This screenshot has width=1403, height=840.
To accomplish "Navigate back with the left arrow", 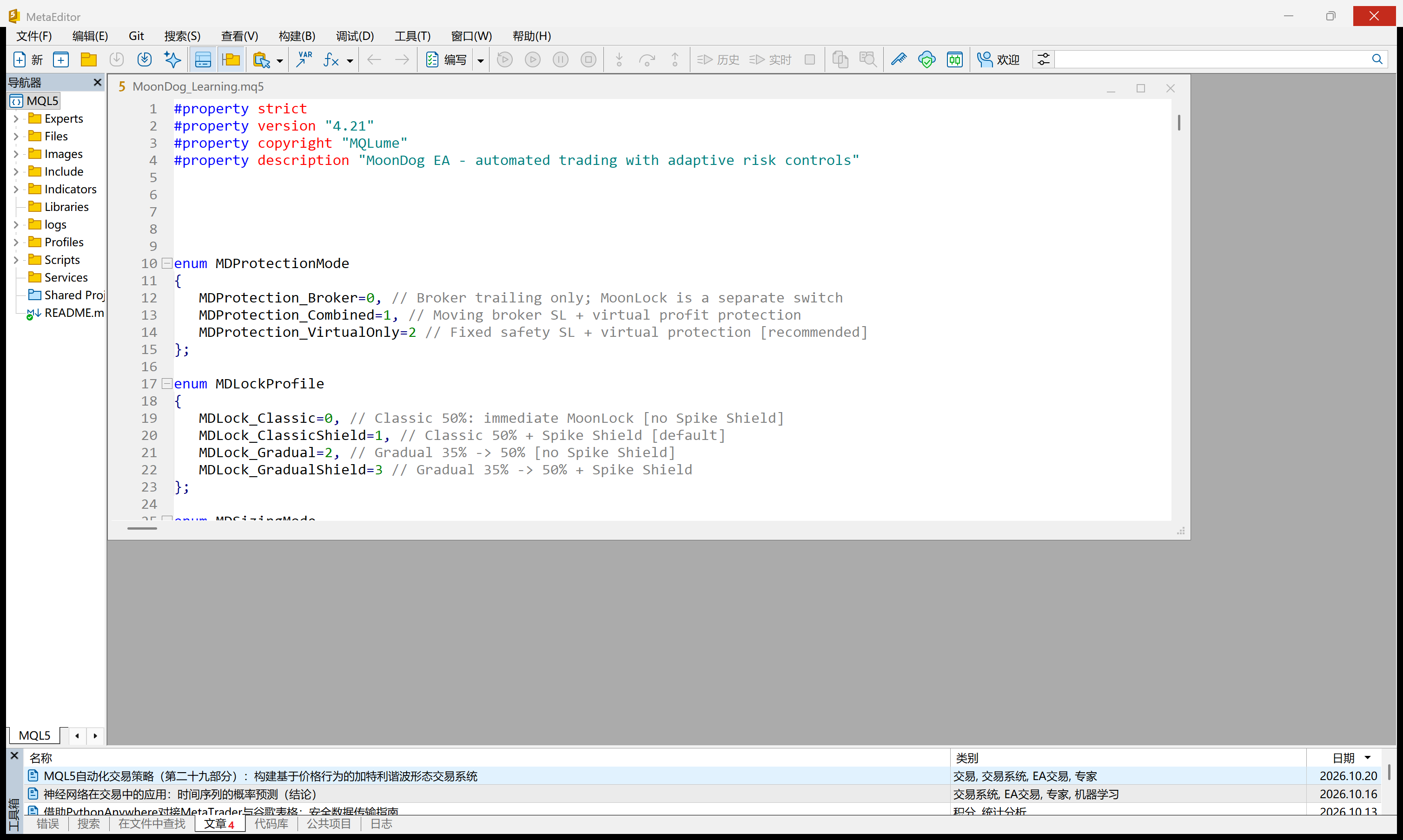I will point(374,59).
